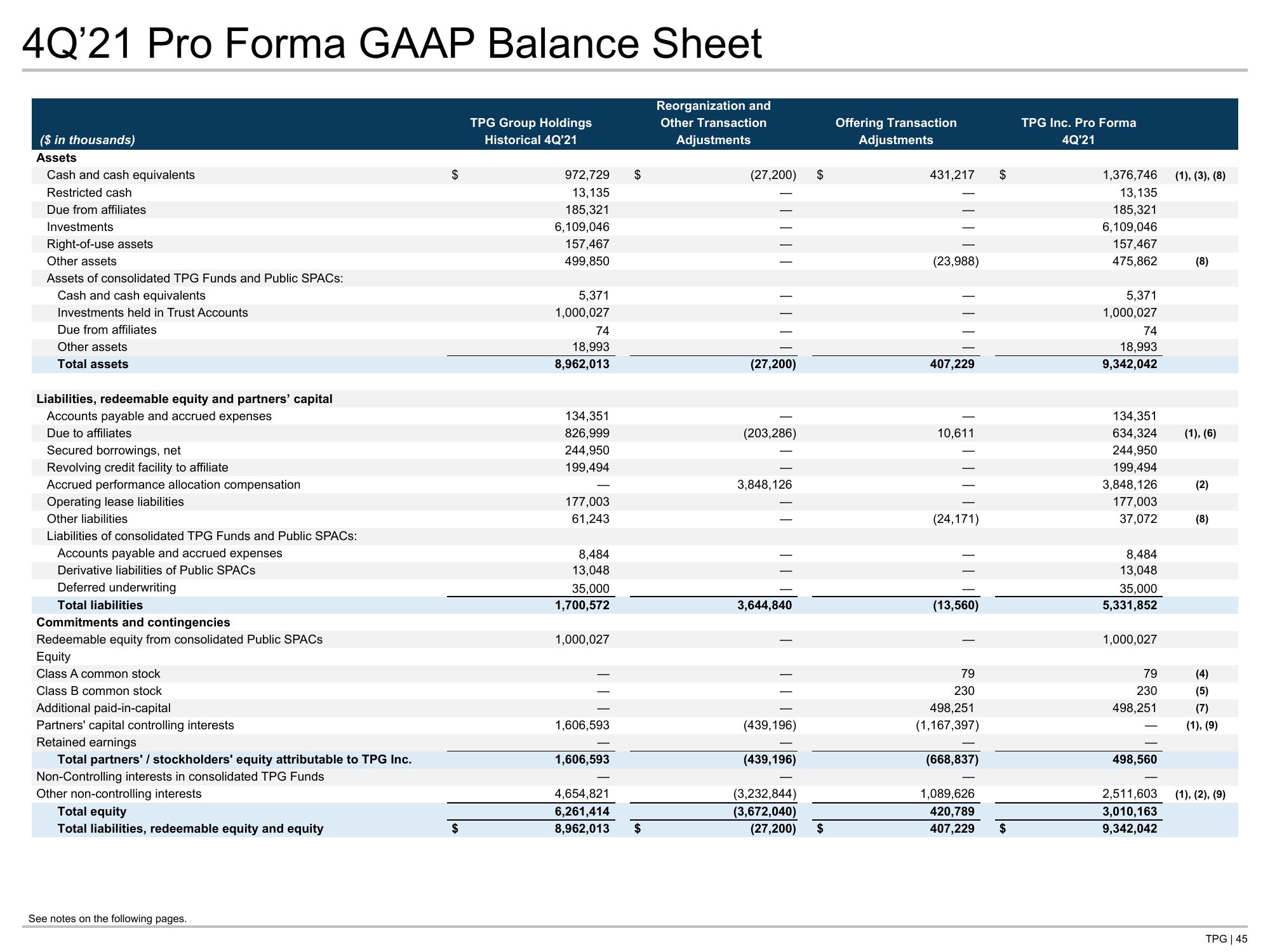Viewport: 1270px width, 952px height.
Task: Select the '($ in thousands)' header label
Action: pos(88,140)
